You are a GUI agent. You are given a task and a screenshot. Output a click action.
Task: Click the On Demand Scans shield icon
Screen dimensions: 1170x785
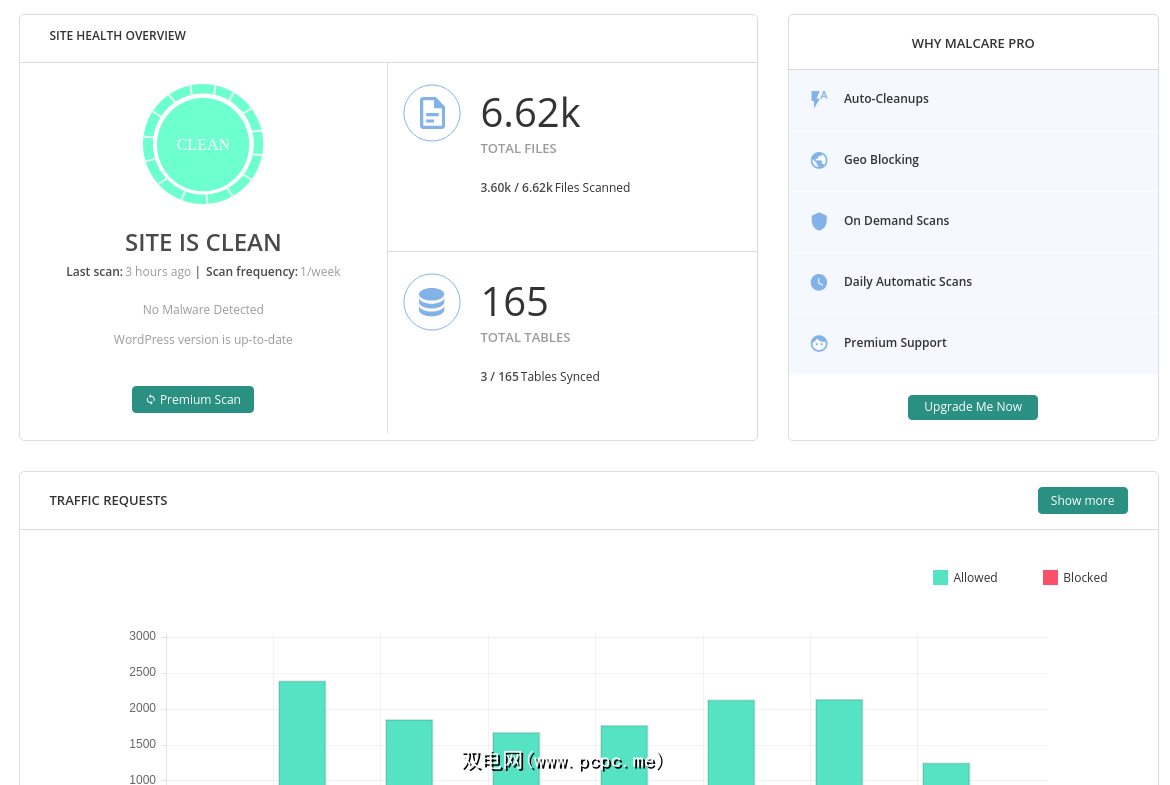click(x=819, y=221)
